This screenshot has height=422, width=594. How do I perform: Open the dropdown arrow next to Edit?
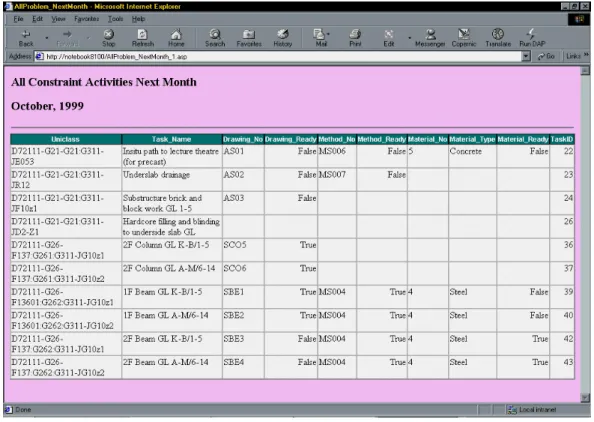pyautogui.click(x=410, y=38)
